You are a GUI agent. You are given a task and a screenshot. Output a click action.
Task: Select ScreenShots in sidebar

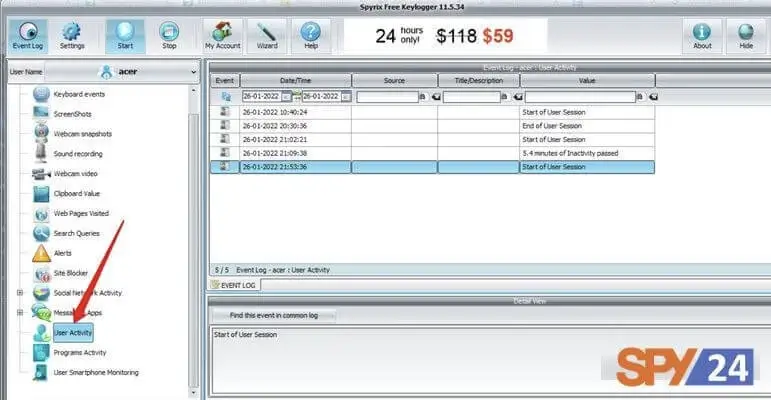click(72, 114)
